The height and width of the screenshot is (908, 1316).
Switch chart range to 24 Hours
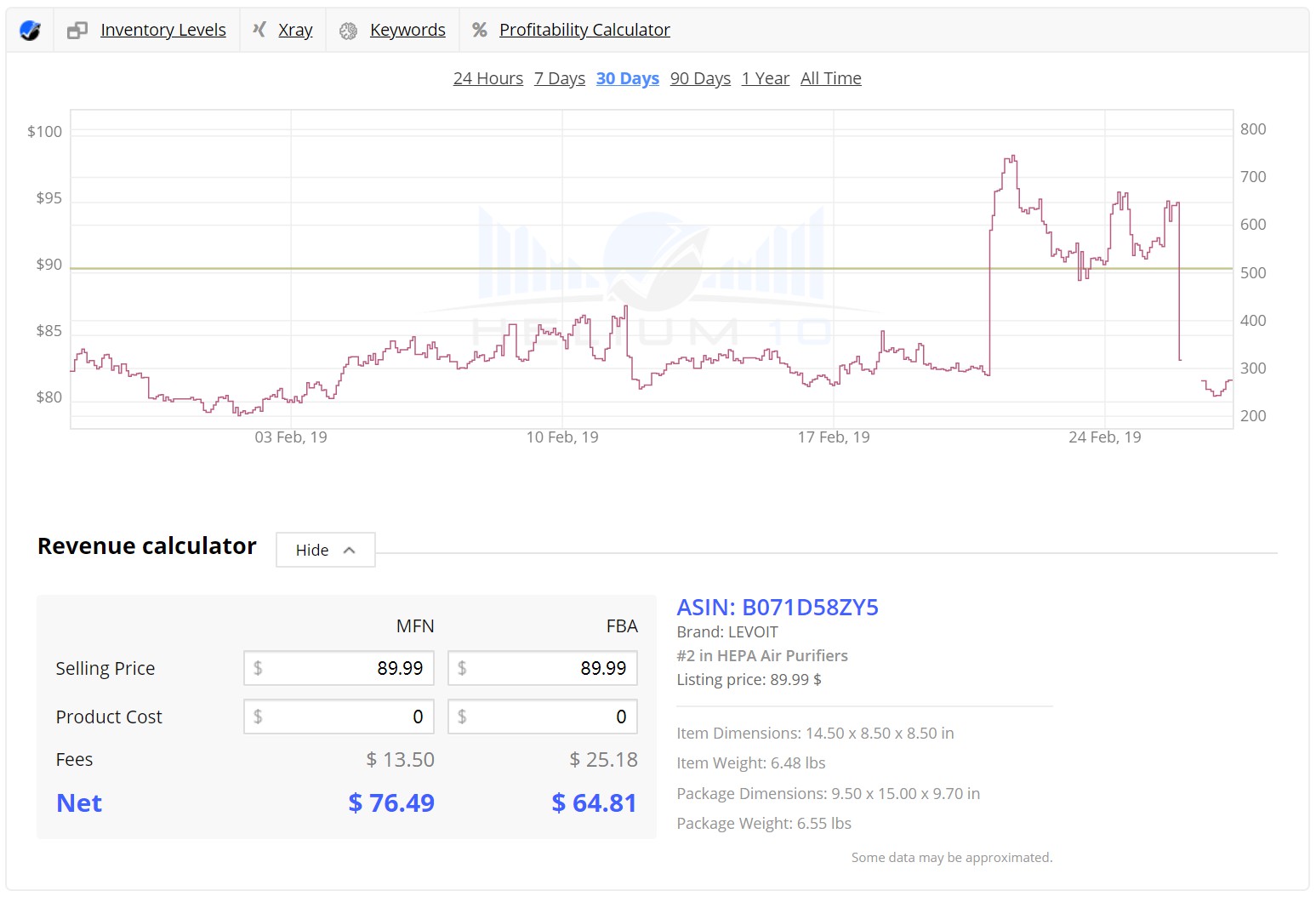pos(488,78)
